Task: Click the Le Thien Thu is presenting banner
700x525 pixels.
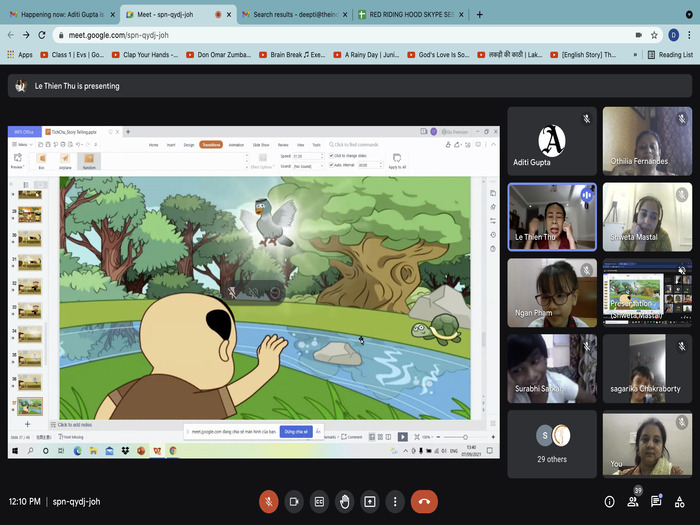Action: point(350,86)
